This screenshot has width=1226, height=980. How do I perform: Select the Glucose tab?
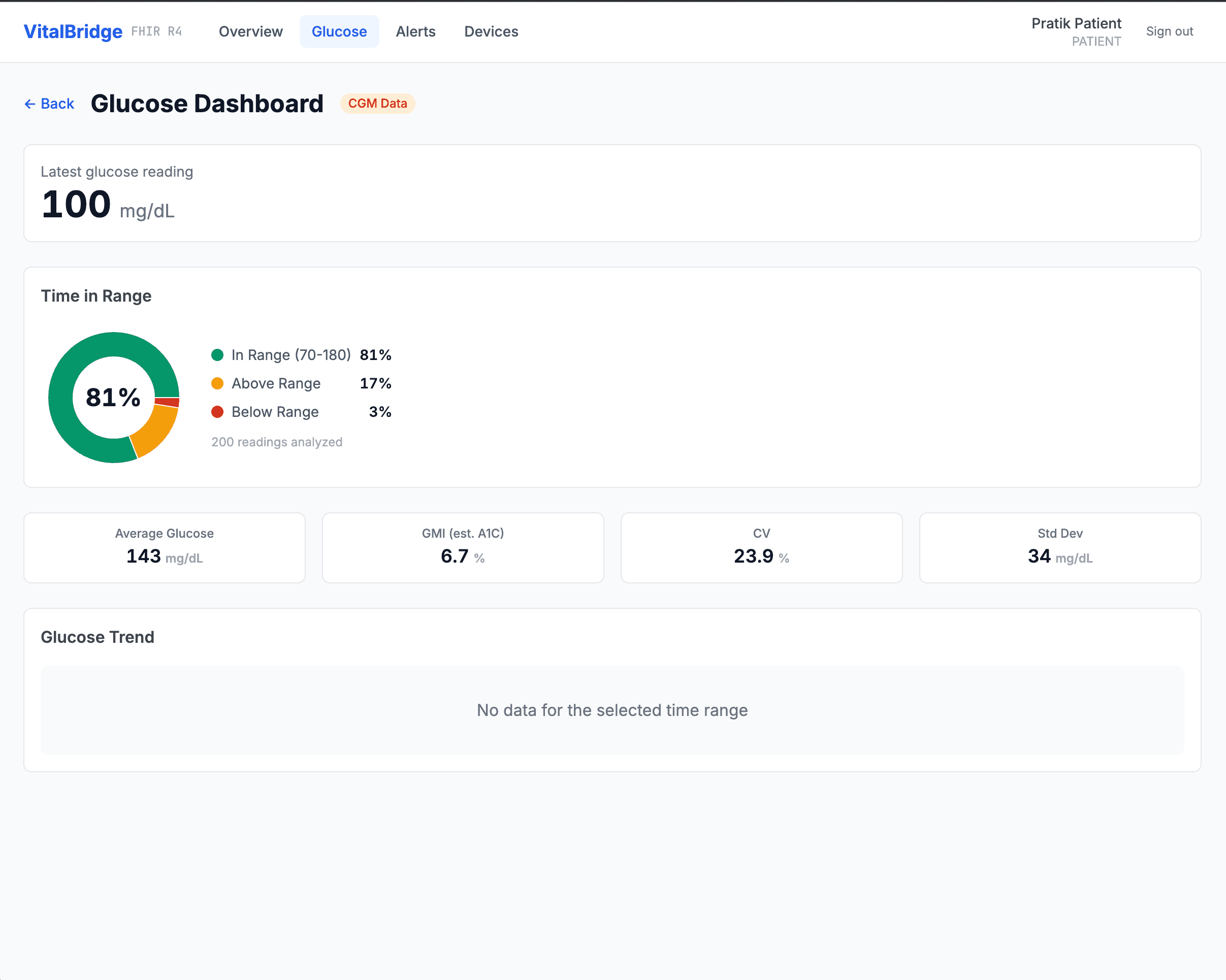click(x=339, y=32)
